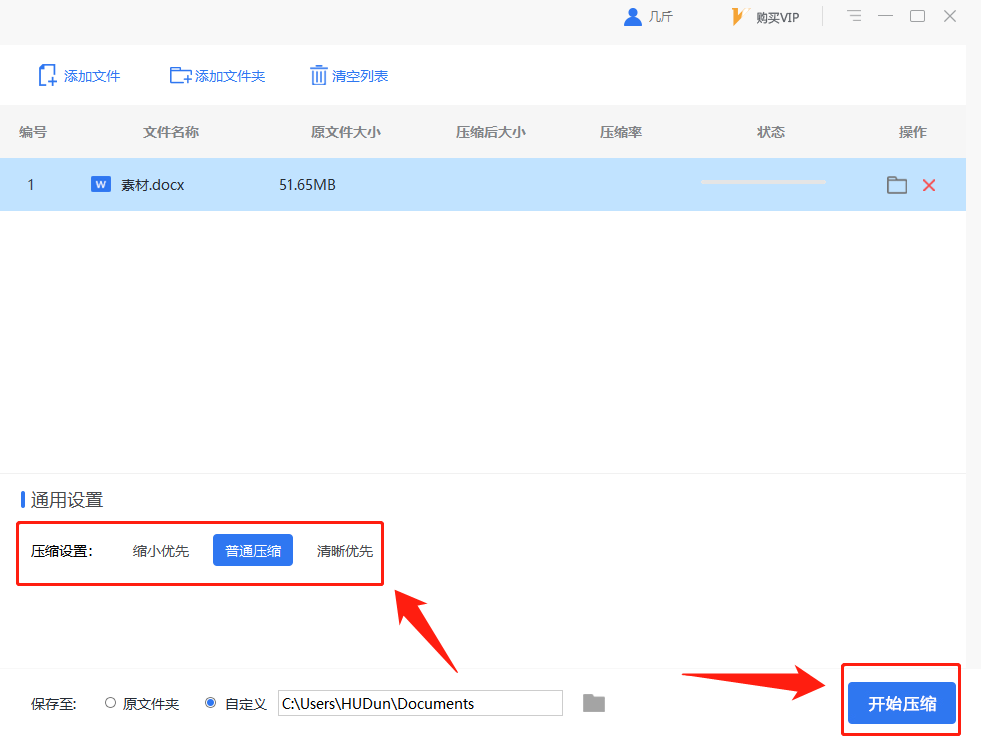The width and height of the screenshot is (981, 737).
Task: Click the 状态 column header
Action: coord(771,132)
